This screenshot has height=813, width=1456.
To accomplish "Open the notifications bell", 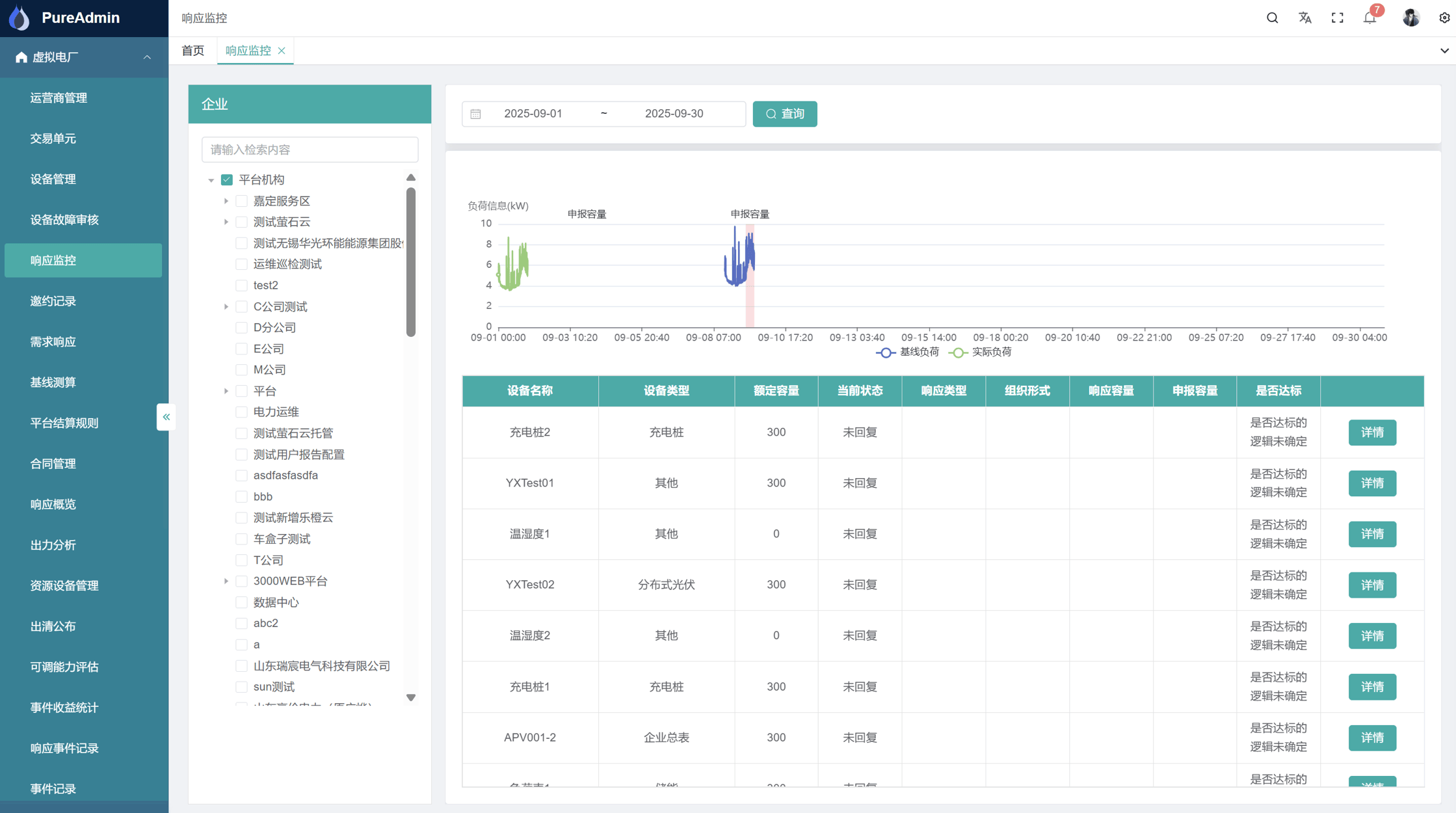I will click(x=1370, y=18).
